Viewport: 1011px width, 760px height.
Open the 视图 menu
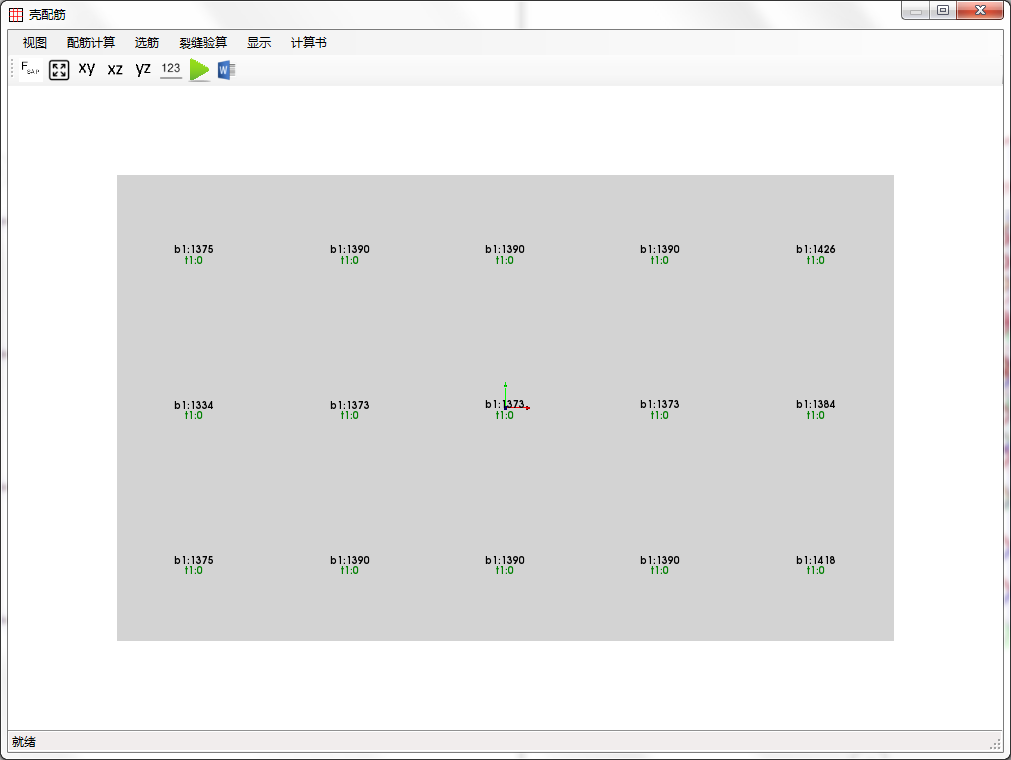[35, 43]
